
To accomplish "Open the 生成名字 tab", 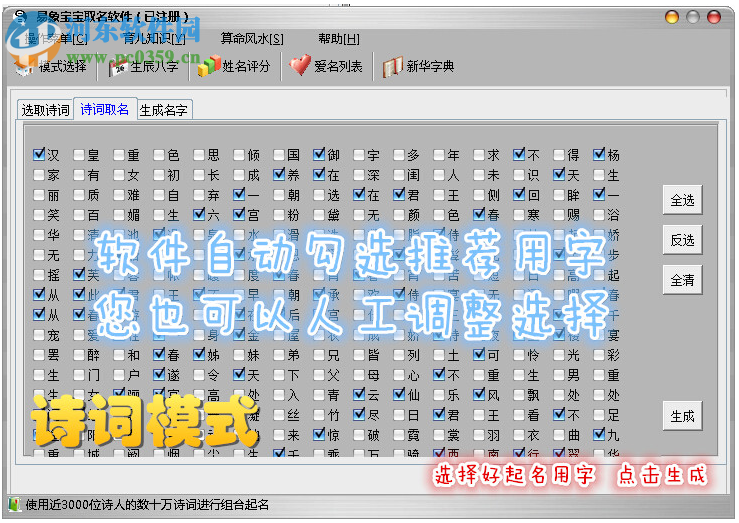I will pos(164,110).
